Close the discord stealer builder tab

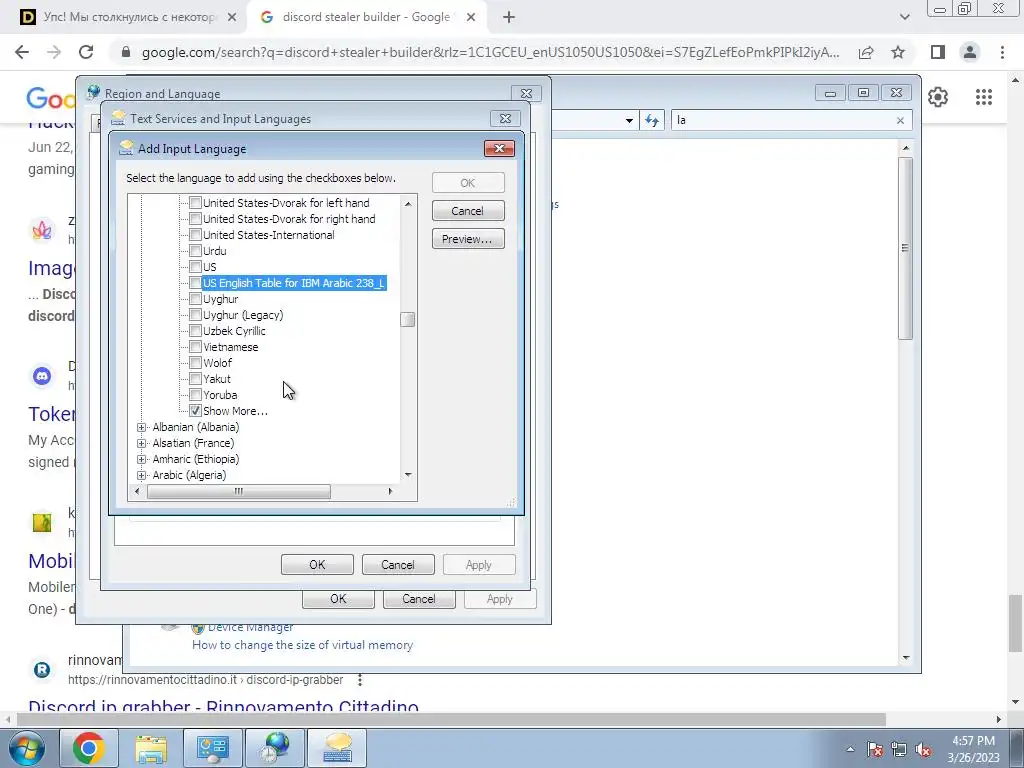(x=471, y=18)
